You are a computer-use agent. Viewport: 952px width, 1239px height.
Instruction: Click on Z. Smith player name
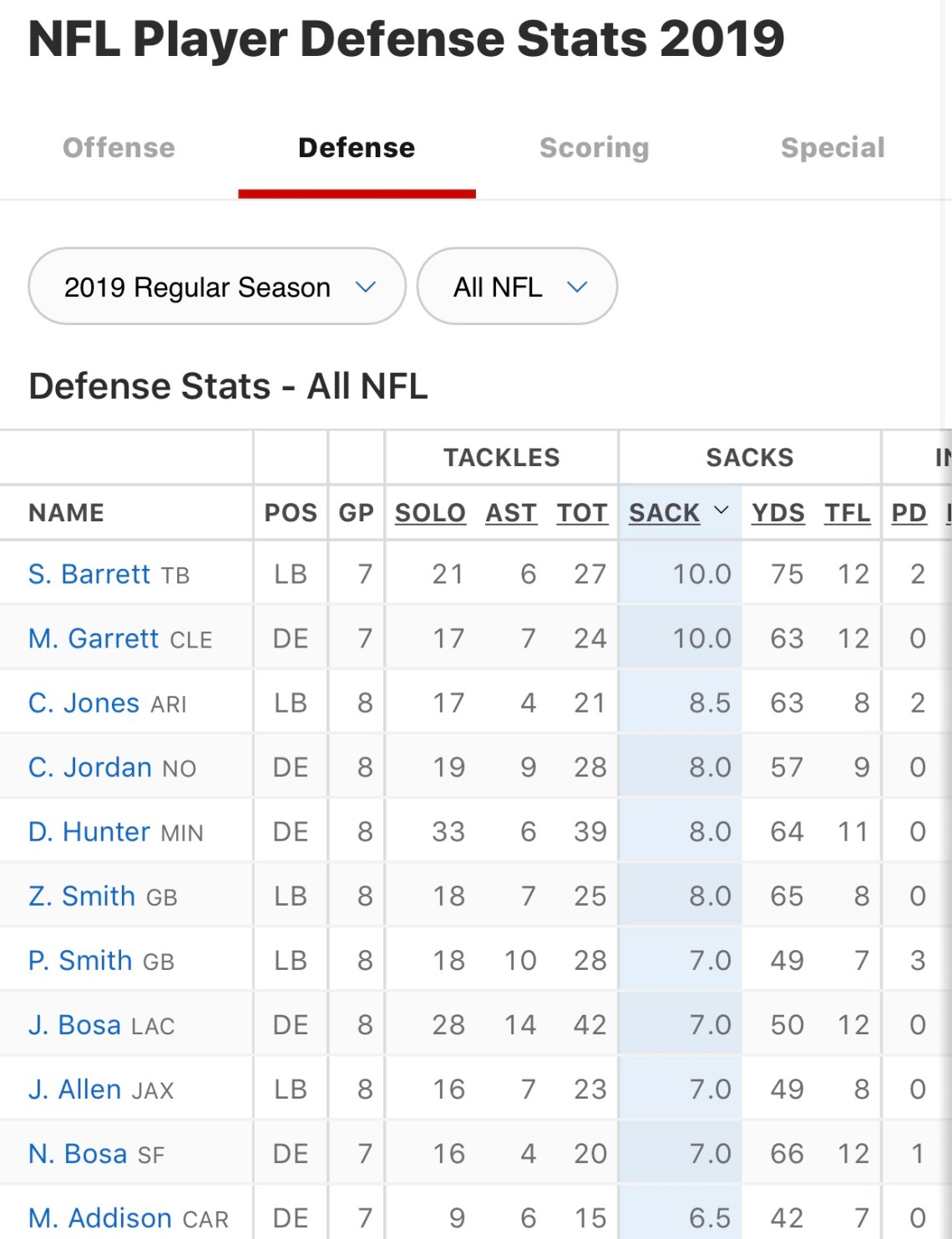[x=82, y=896]
